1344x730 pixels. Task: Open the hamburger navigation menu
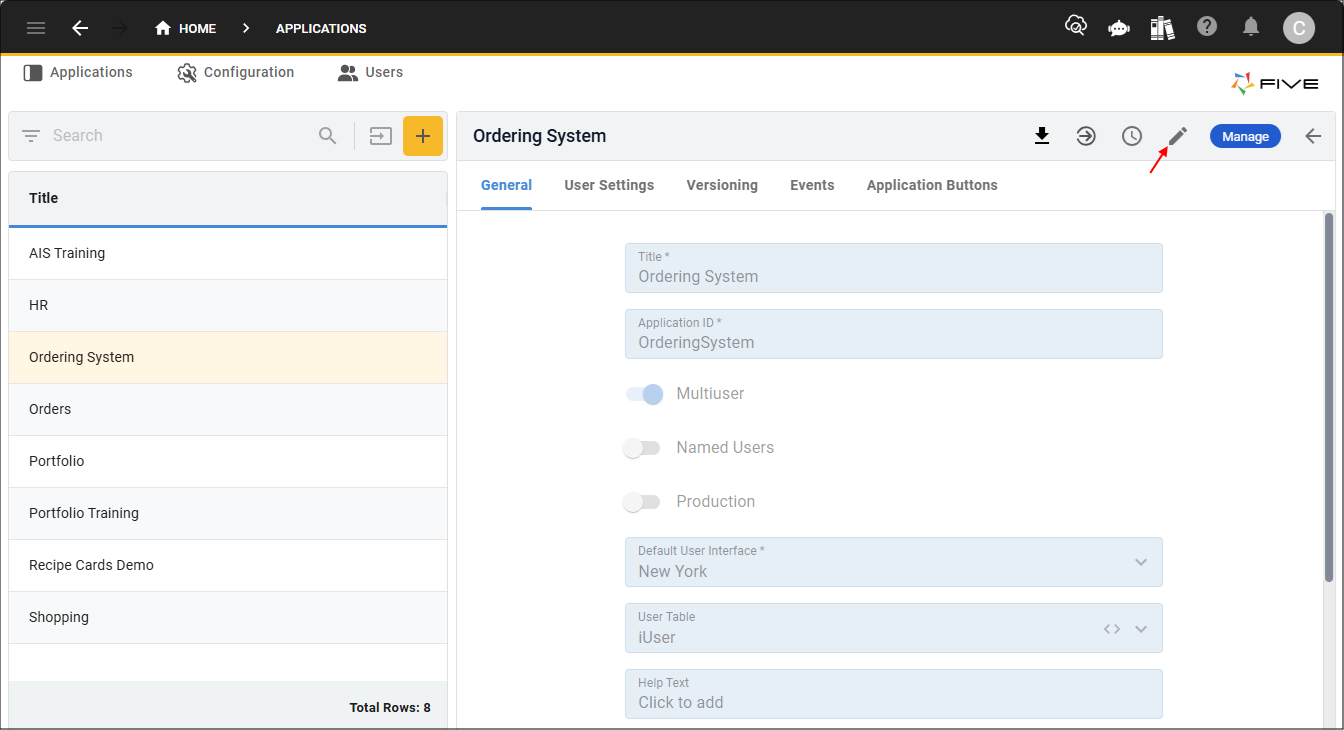[36, 28]
